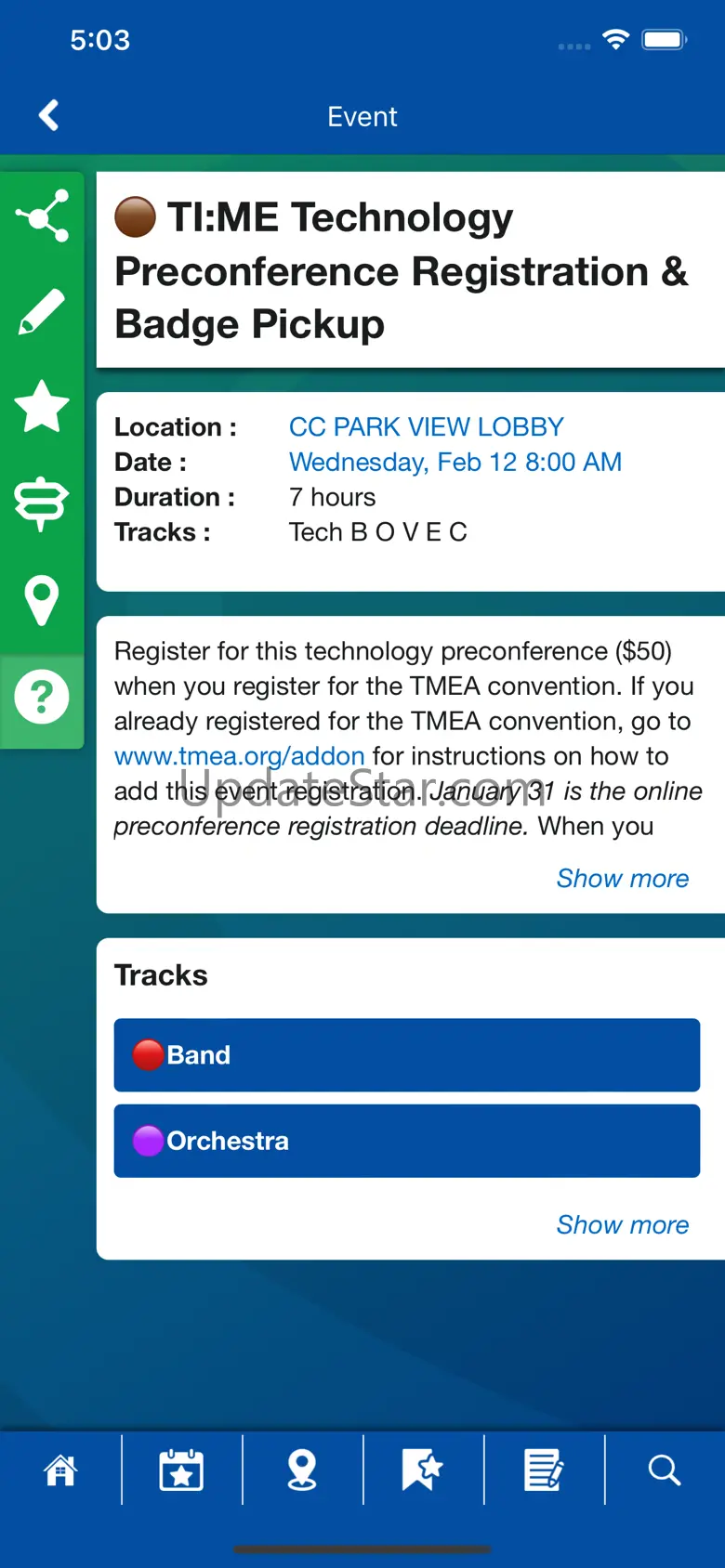
Task: Open the pencil notes icon
Action: [x=42, y=311]
